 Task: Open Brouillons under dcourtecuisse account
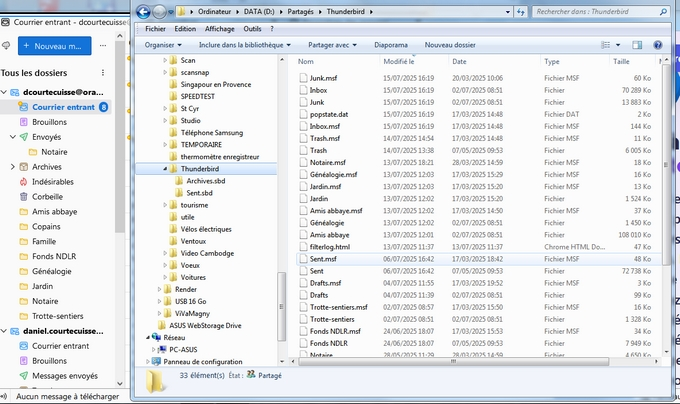click(49, 122)
